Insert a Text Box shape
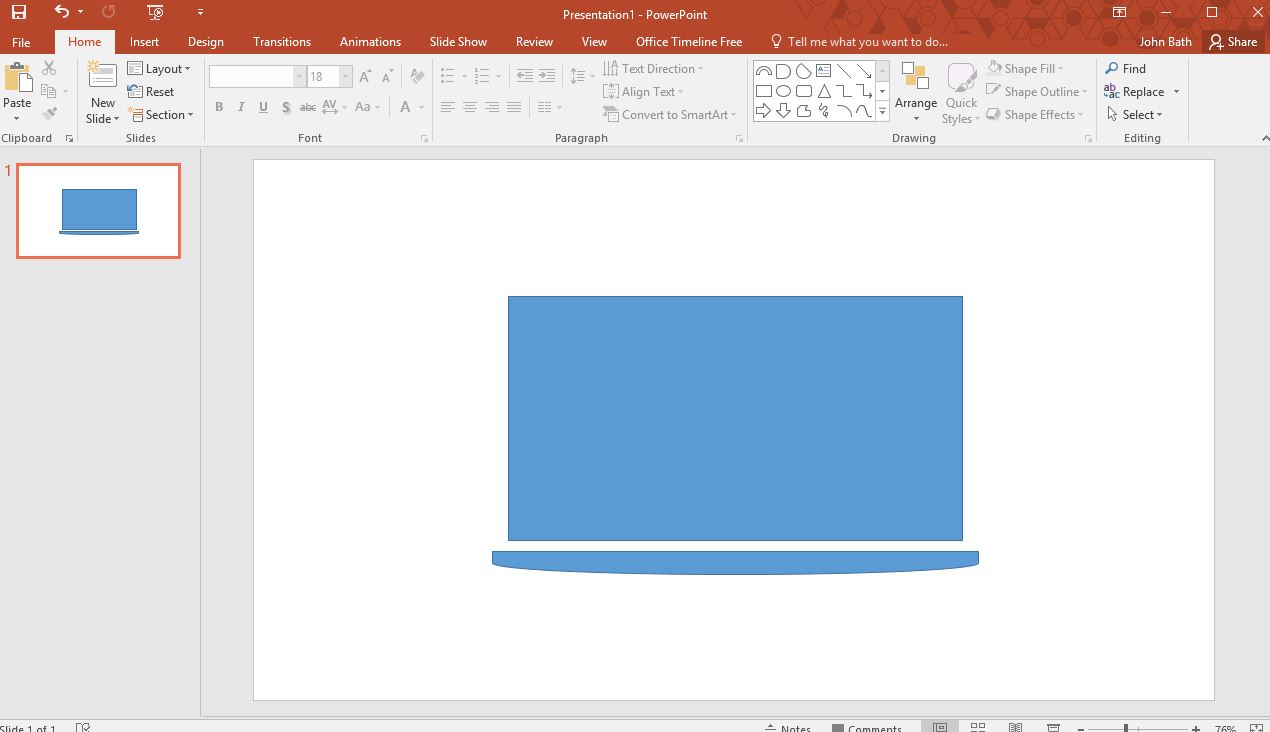 pyautogui.click(x=823, y=69)
